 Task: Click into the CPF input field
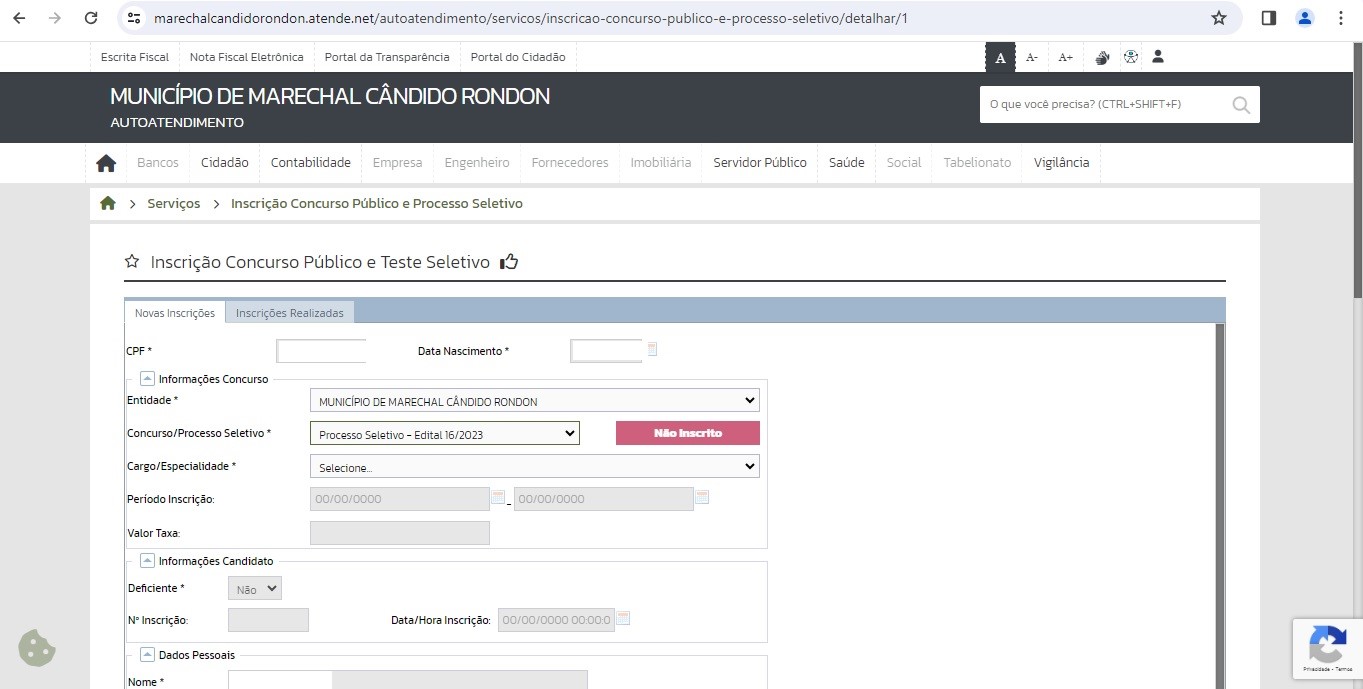pyautogui.click(x=321, y=351)
